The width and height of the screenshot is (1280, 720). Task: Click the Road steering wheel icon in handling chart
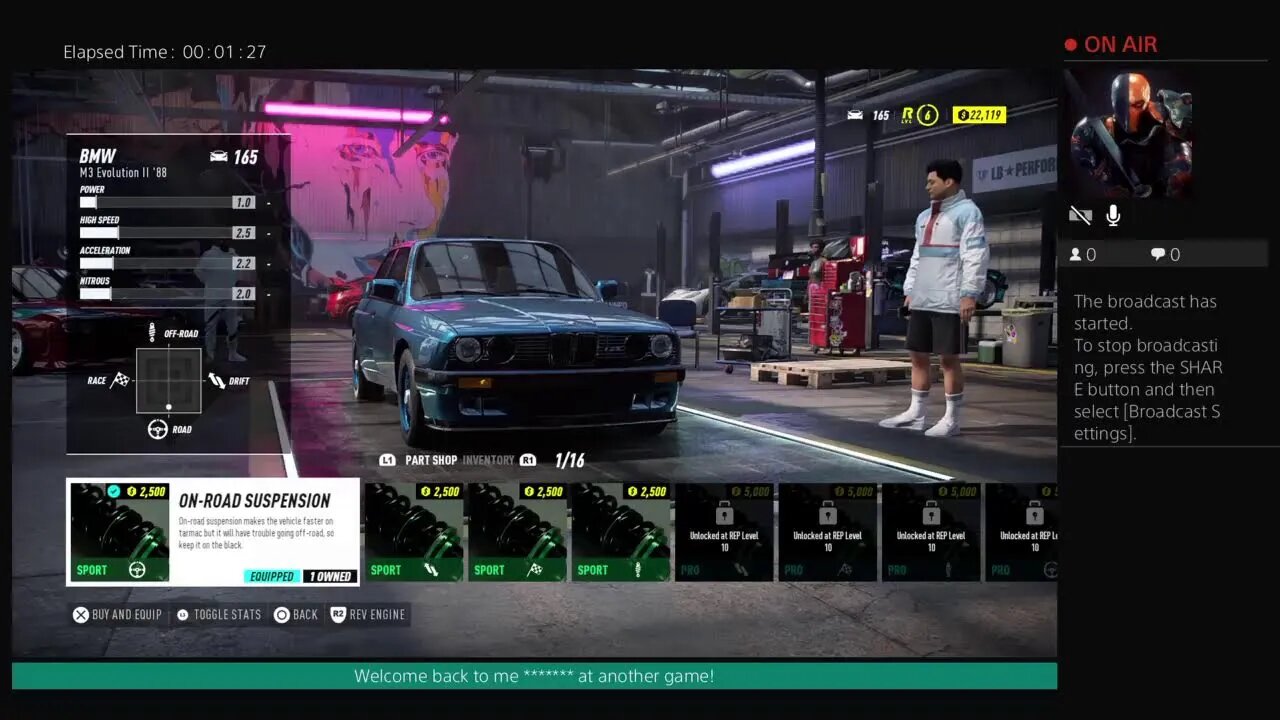(157, 429)
